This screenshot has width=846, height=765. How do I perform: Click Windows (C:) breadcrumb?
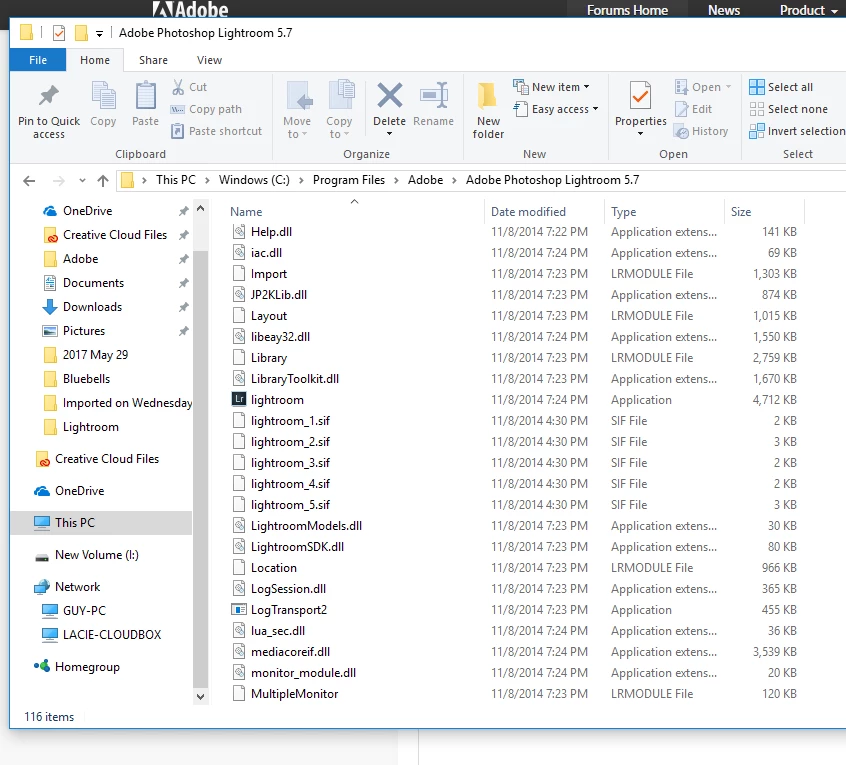point(254,180)
